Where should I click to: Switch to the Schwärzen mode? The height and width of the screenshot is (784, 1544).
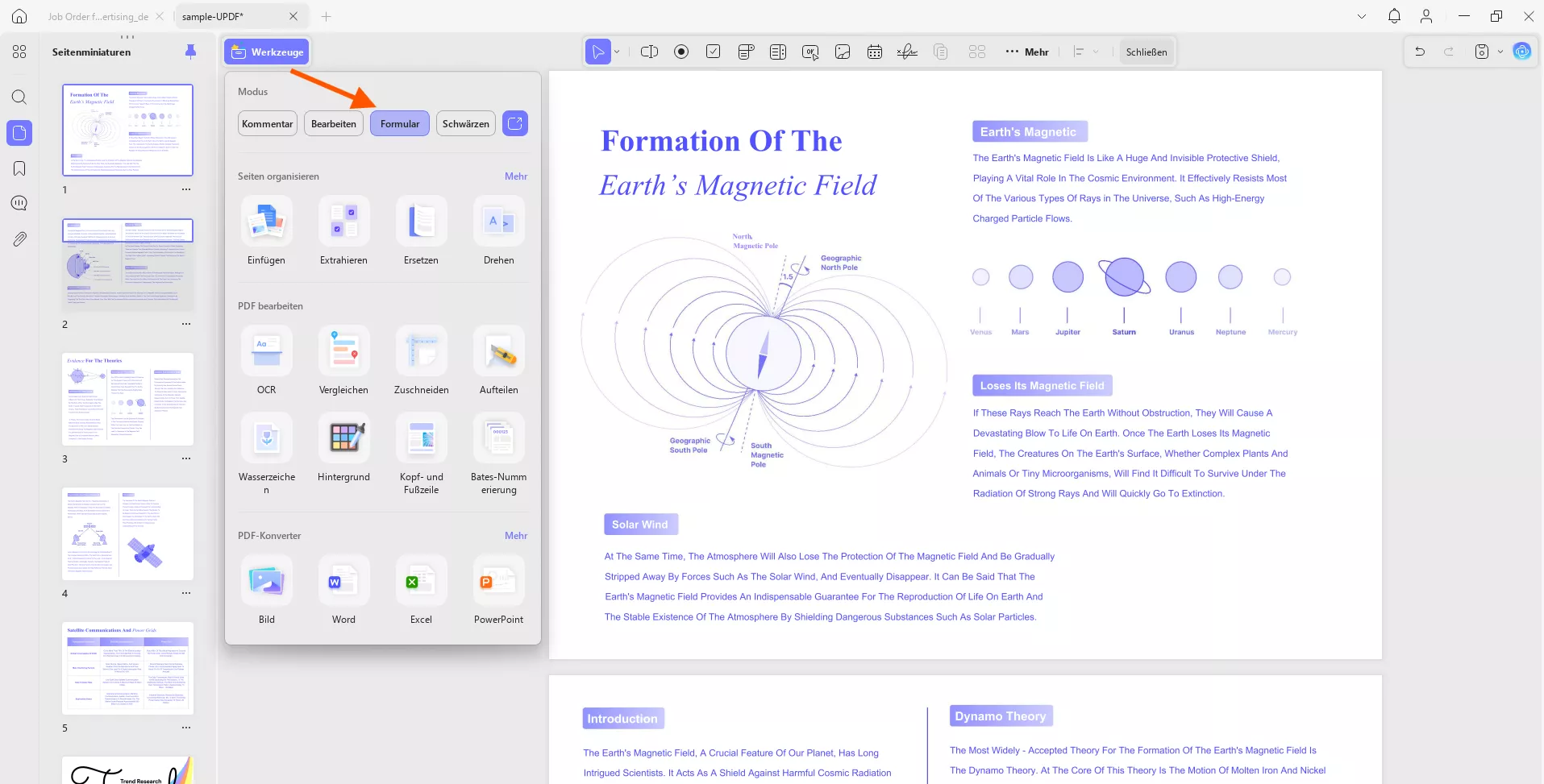[466, 123]
